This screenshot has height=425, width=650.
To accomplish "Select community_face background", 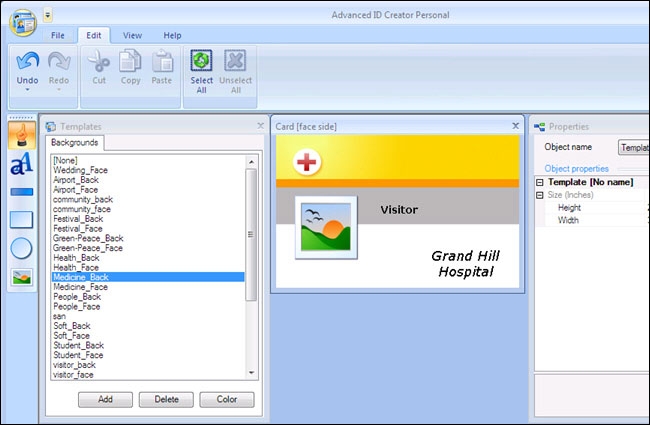I will pos(148,209).
